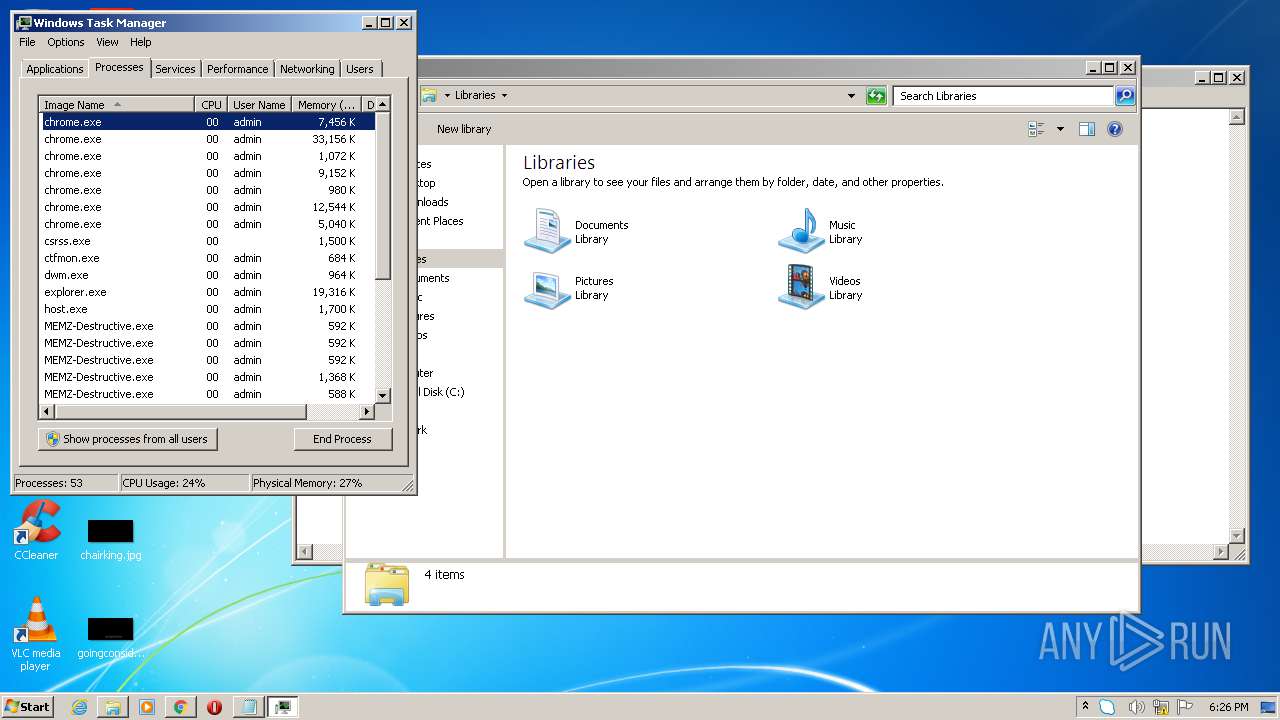
Task: Select csrss.exe process row
Action: pos(207,241)
